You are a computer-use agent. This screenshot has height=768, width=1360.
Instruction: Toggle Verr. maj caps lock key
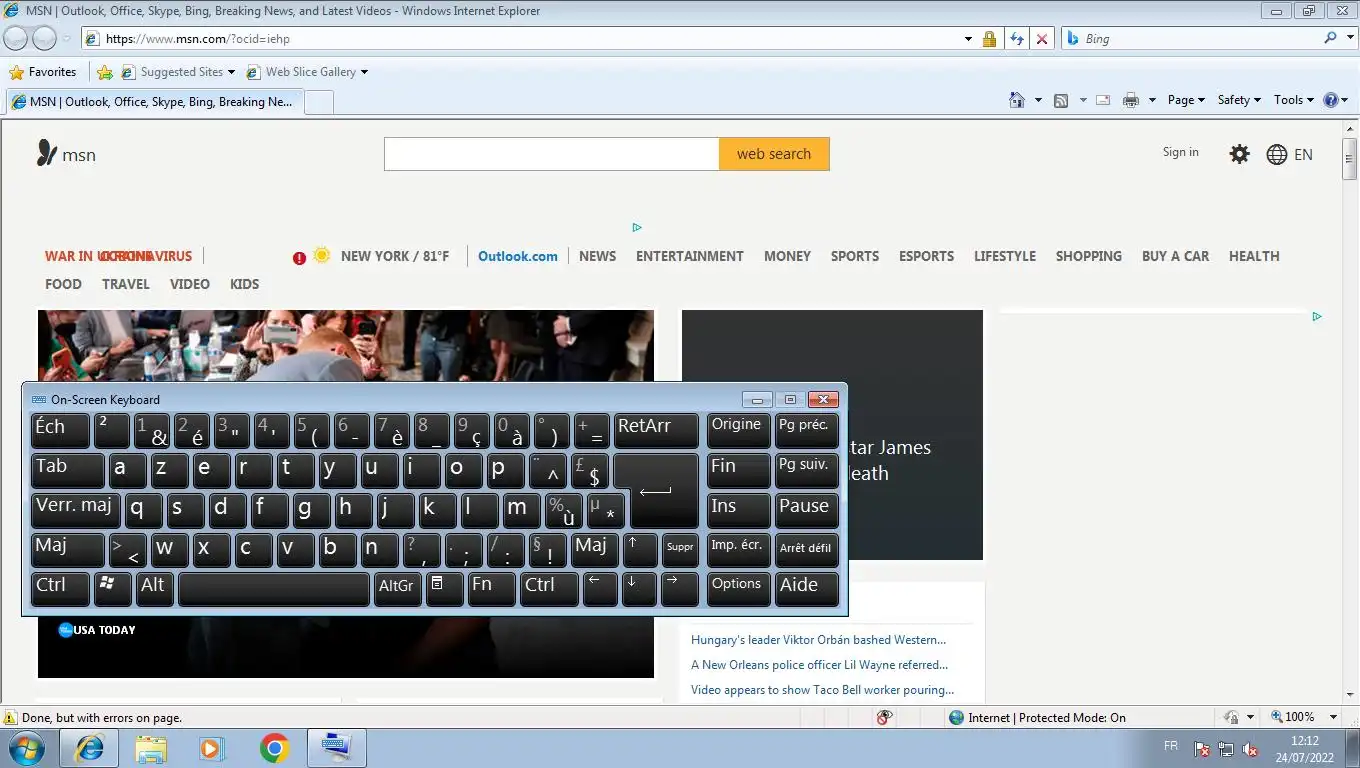[x=76, y=510]
